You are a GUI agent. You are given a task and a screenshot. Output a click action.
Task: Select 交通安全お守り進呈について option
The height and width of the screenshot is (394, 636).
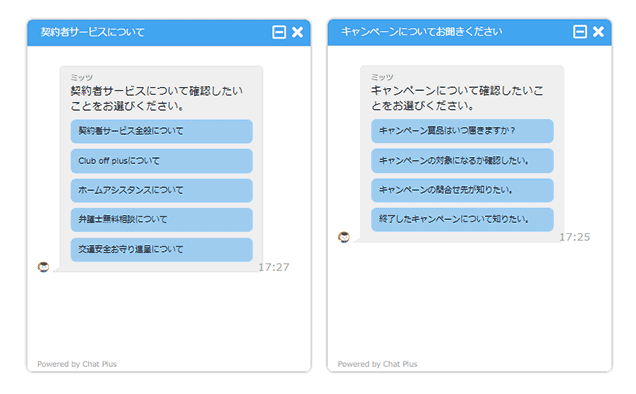161,249
